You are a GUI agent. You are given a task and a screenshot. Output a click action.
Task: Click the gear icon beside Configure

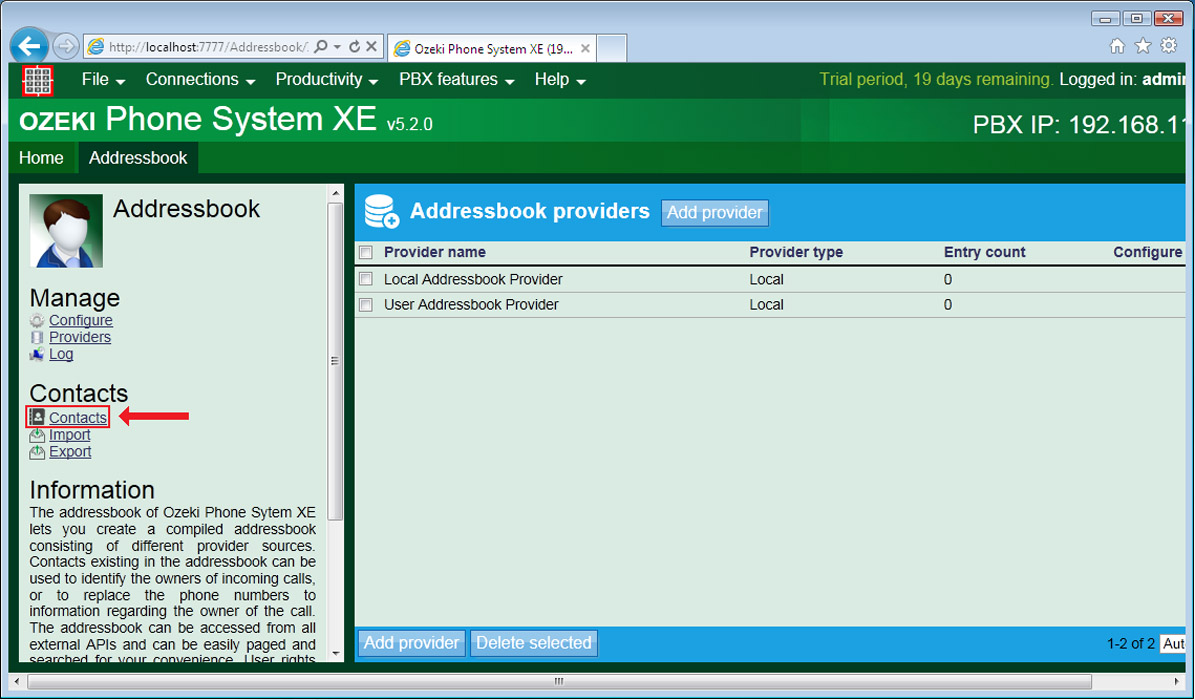pyautogui.click(x=37, y=320)
